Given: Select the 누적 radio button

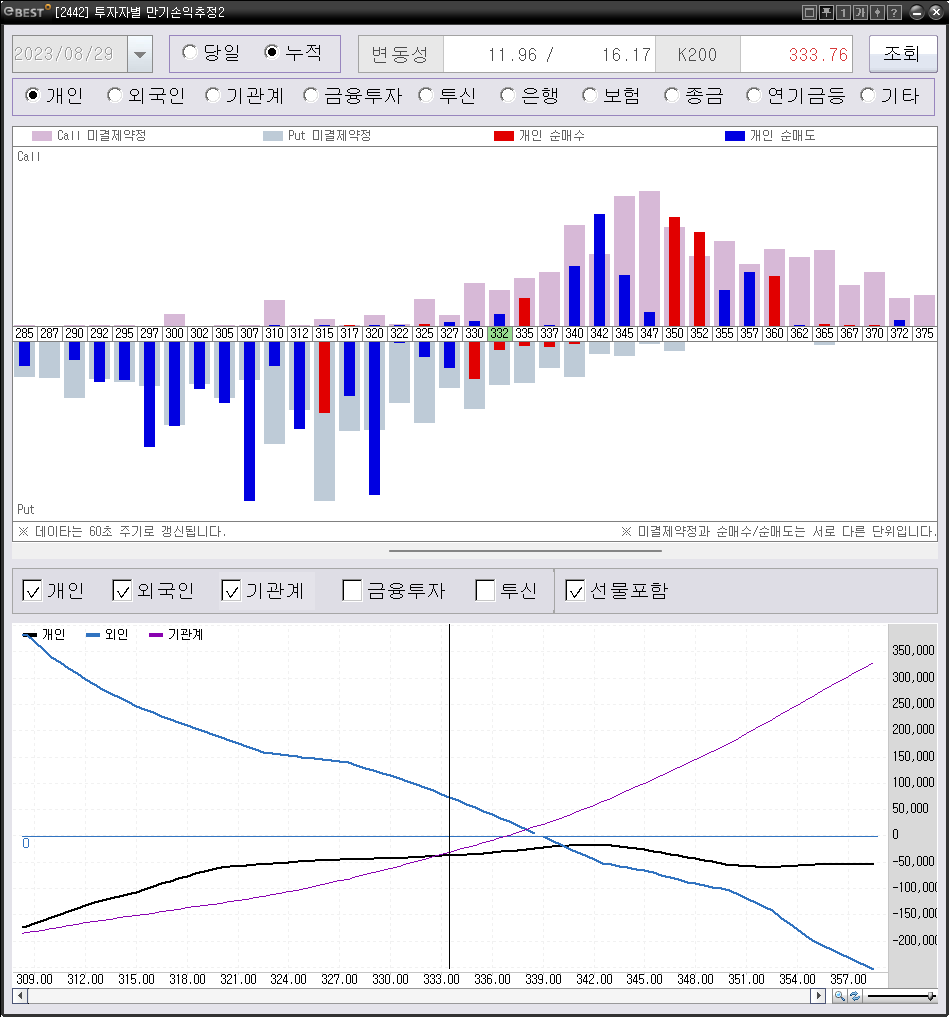Looking at the screenshot, I should [272, 53].
